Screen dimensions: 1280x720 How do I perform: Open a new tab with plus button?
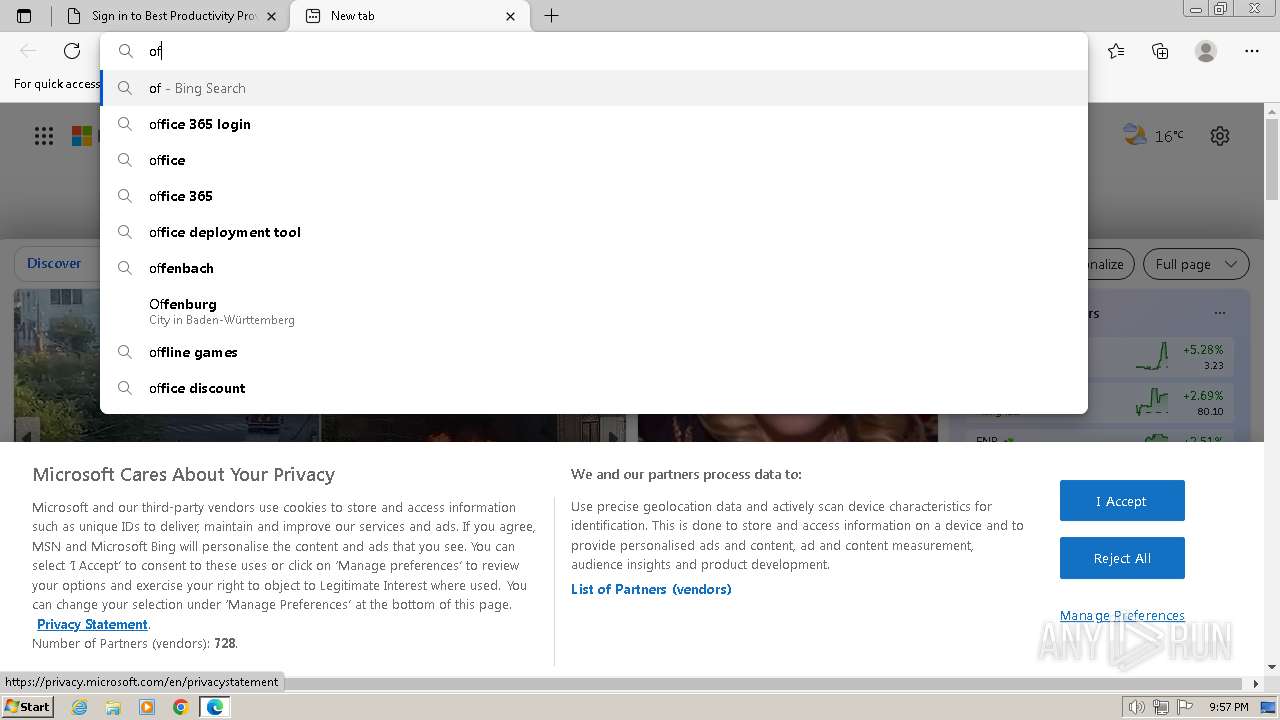click(551, 16)
